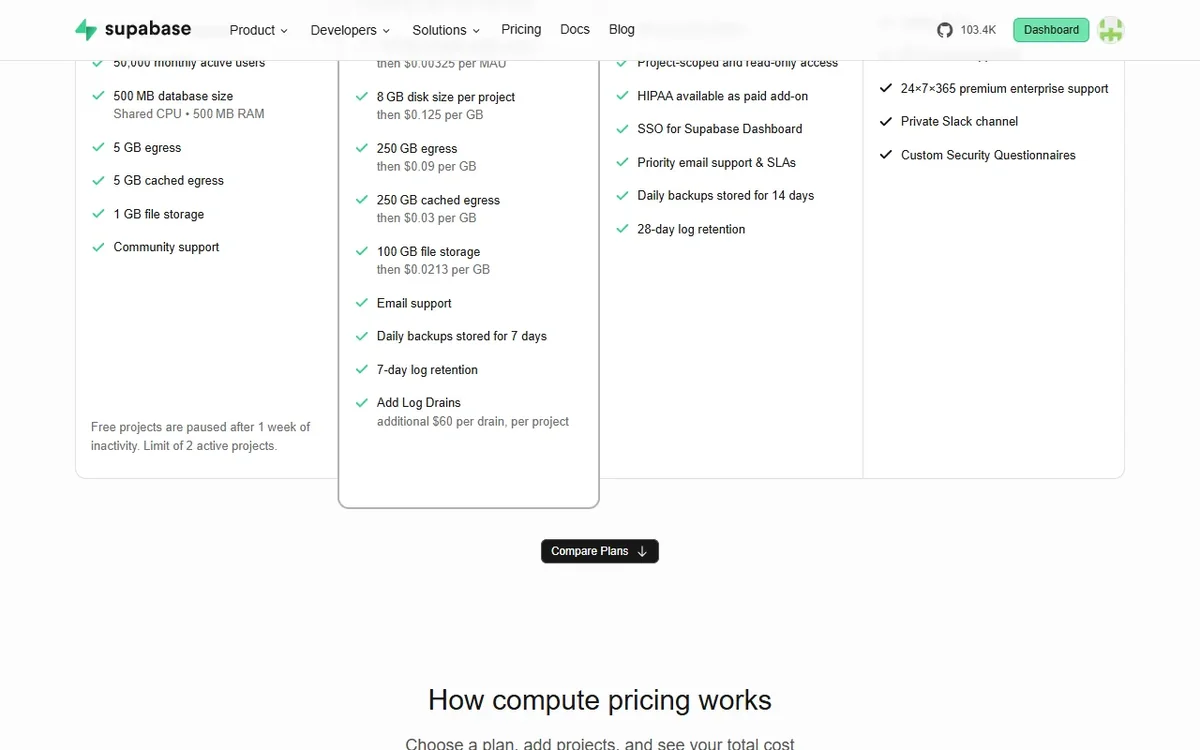The height and width of the screenshot is (750, 1200).
Task: Click the arrow in Compare Plans button
Action: pyautogui.click(x=642, y=551)
